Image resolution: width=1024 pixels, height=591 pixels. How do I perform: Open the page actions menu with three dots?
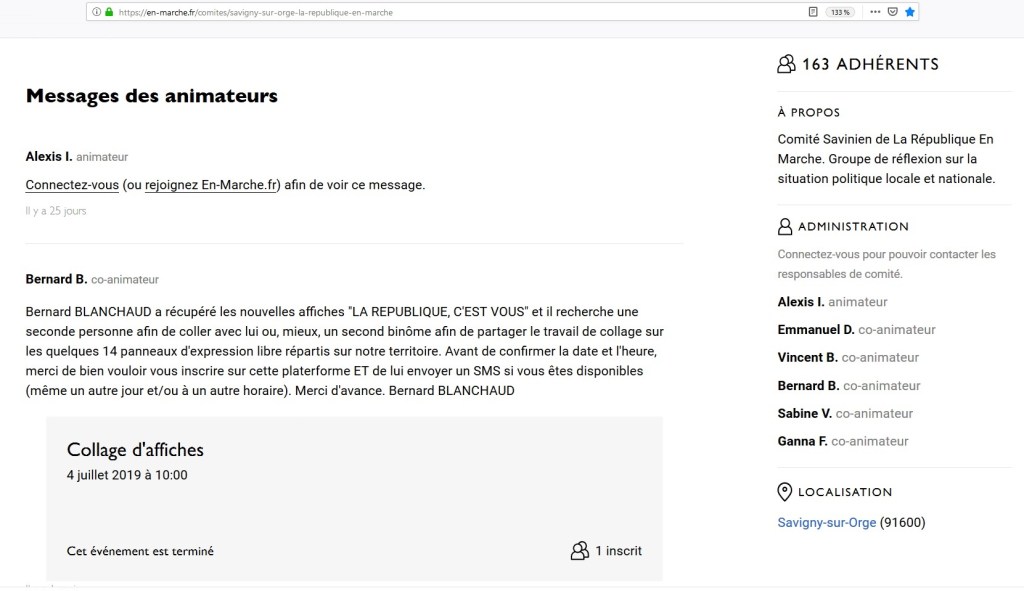pyautogui.click(x=875, y=11)
